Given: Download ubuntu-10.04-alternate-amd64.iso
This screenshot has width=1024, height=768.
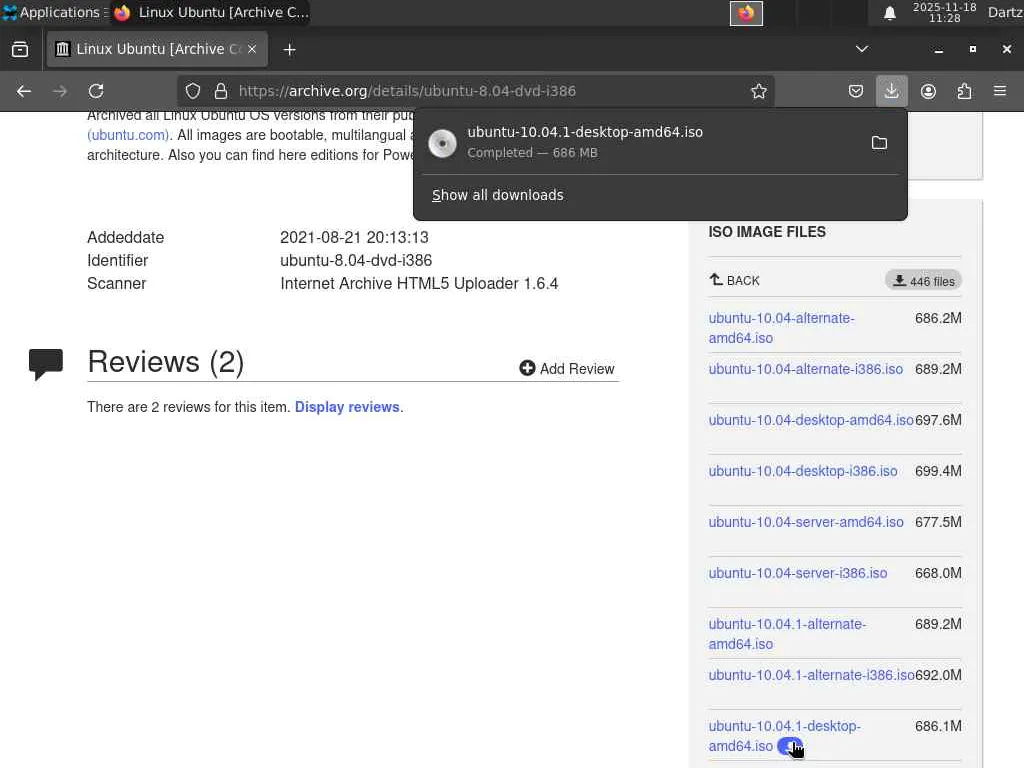Looking at the screenshot, I should 781,328.
